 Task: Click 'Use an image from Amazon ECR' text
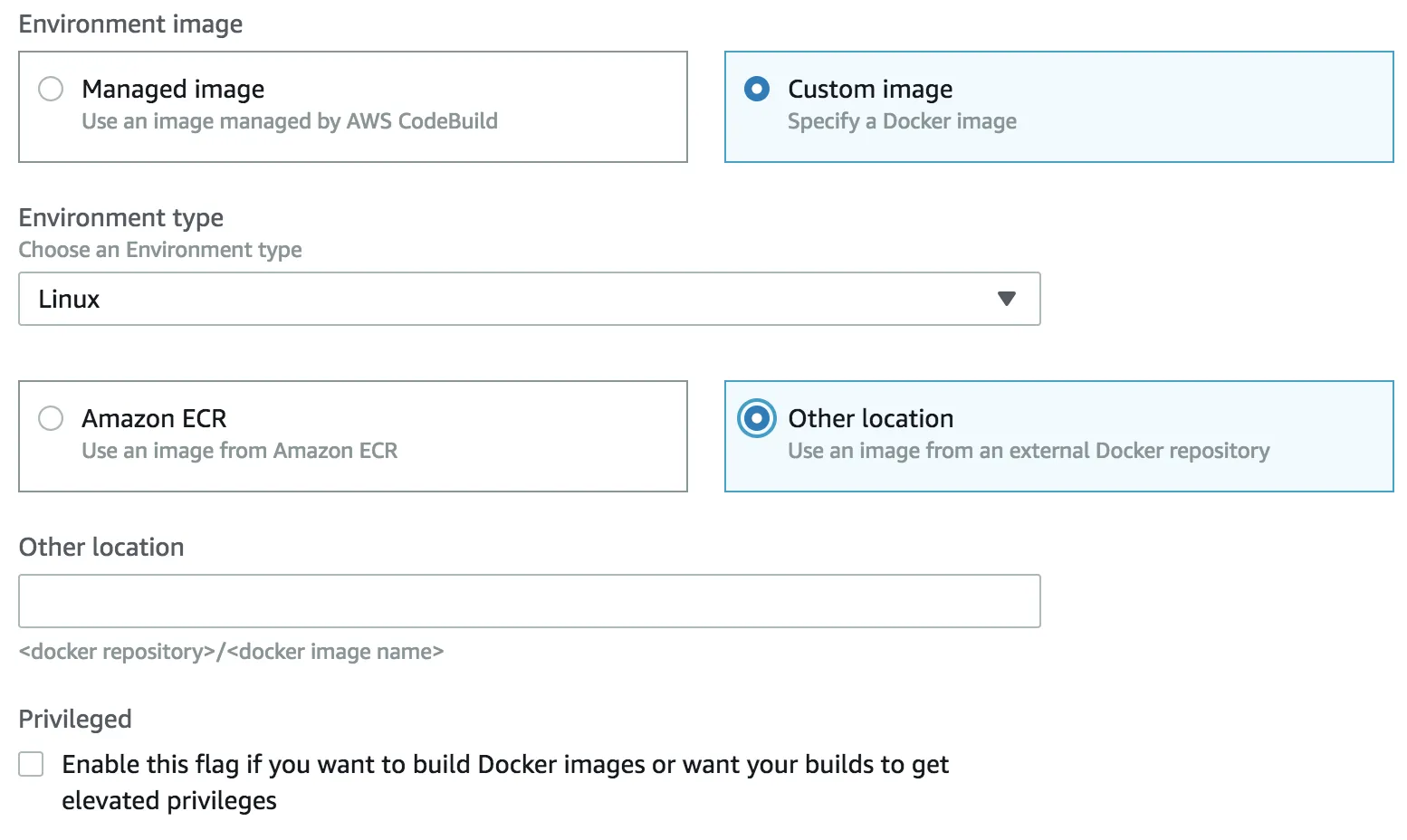click(239, 451)
